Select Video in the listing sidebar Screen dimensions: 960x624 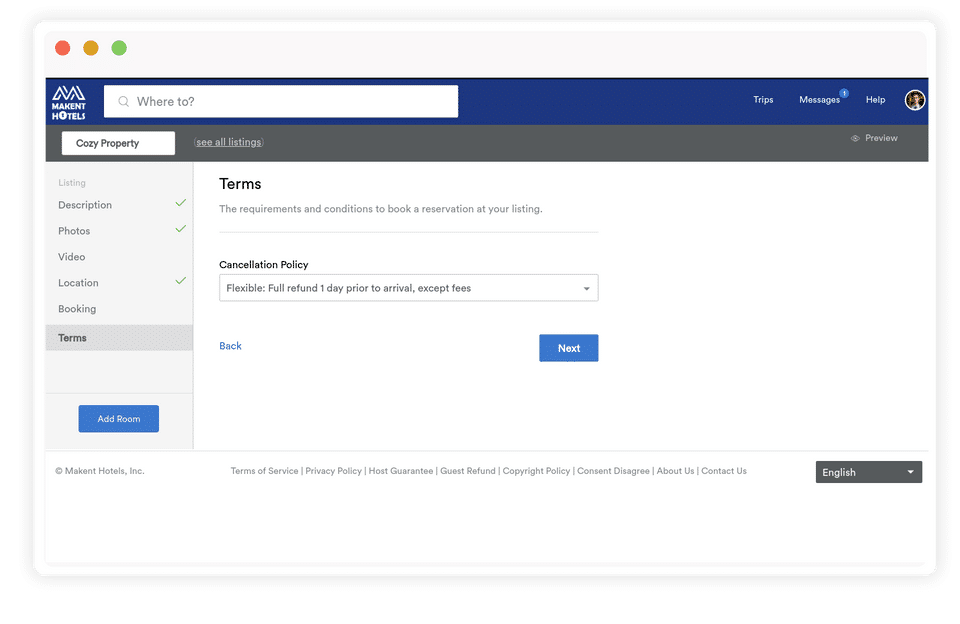[x=72, y=257]
